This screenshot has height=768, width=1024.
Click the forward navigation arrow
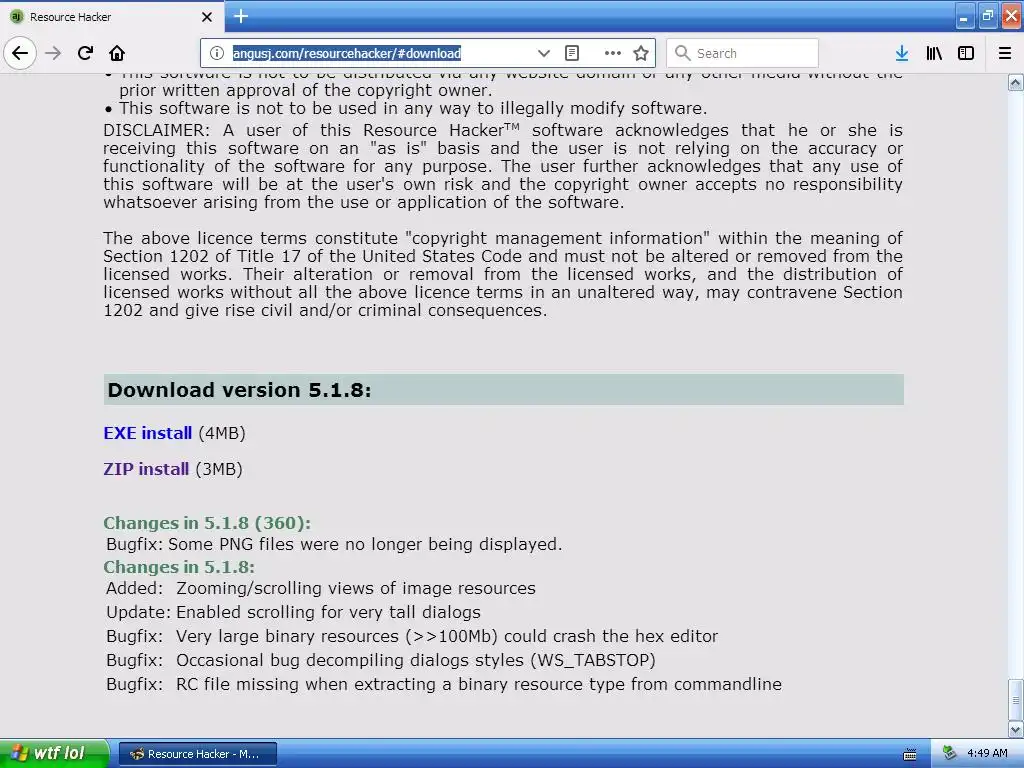coord(54,53)
